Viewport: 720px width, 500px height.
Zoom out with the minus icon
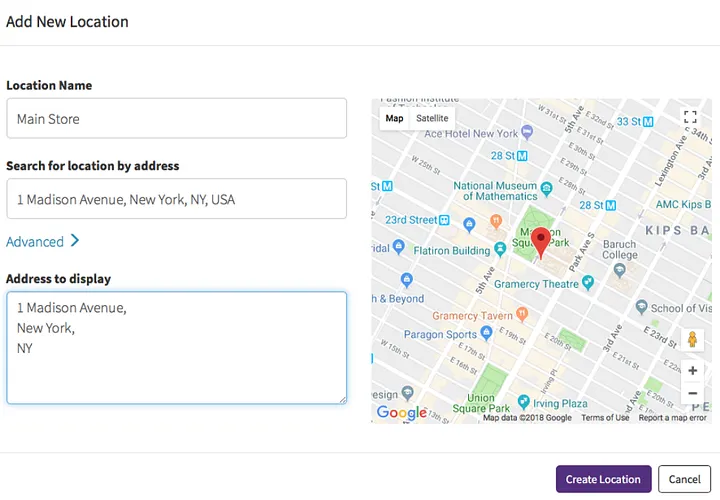(x=692, y=393)
